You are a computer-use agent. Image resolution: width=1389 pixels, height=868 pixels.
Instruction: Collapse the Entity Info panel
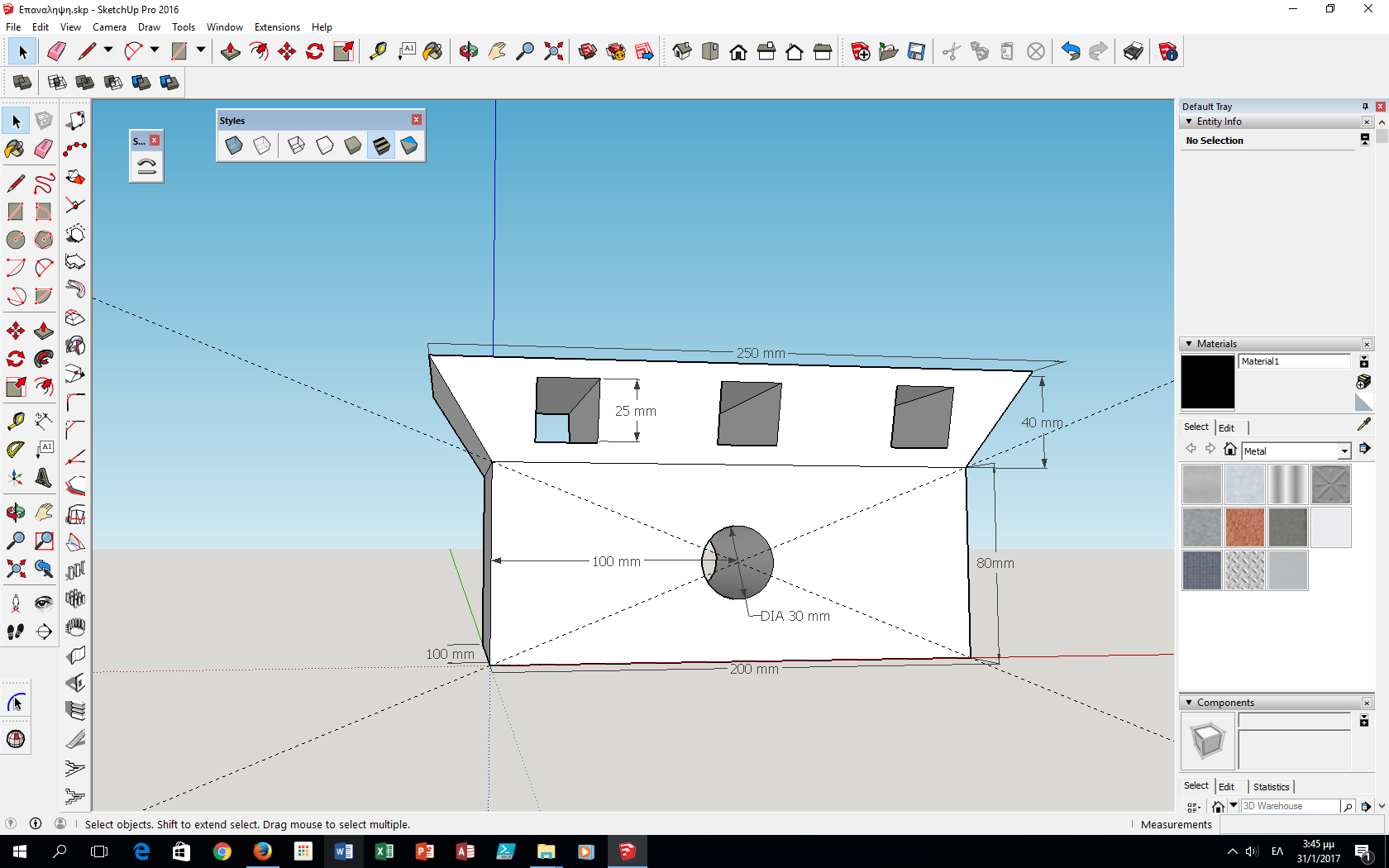[1189, 122]
